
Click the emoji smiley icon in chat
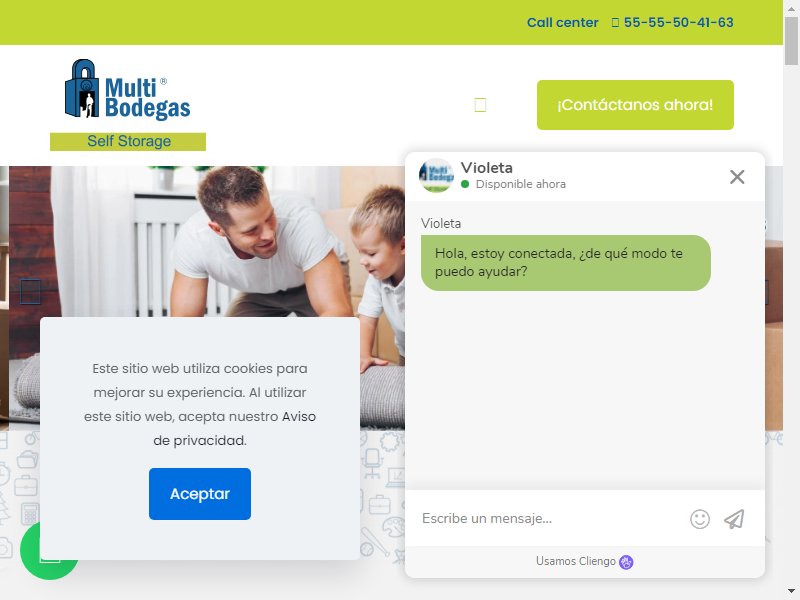tap(699, 519)
